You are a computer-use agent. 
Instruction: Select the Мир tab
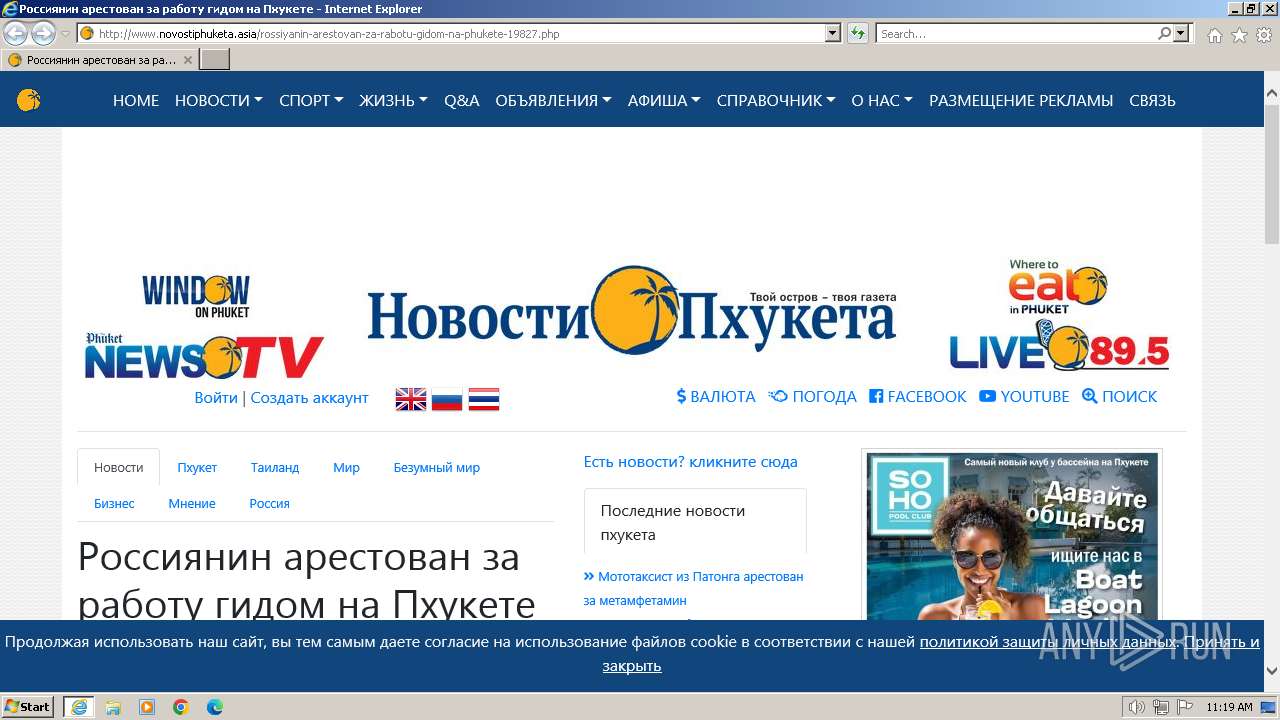(346, 467)
